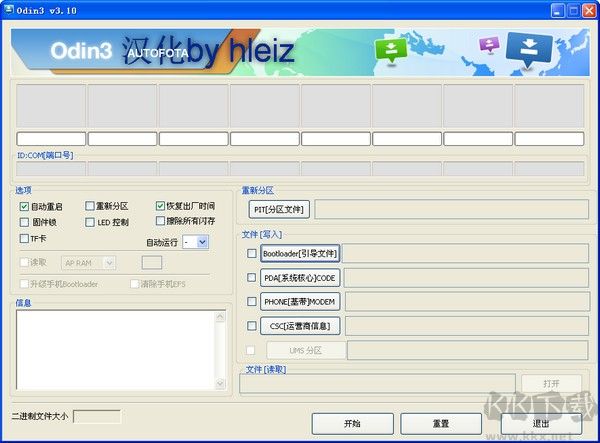Tick the TF卡 checkbox
This screenshot has height=443, width=600.
pos(24,239)
